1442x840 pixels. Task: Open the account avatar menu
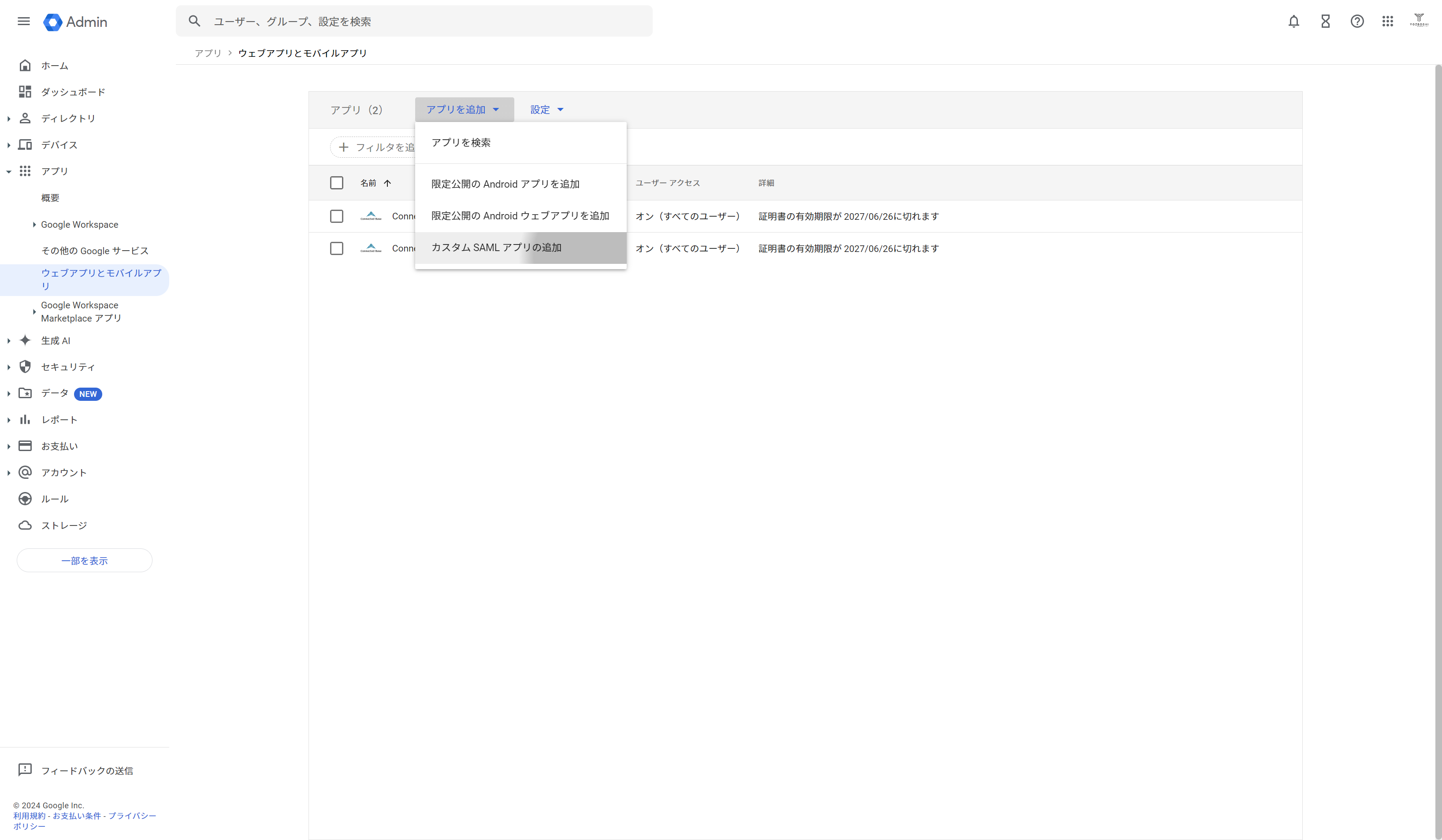(1419, 21)
